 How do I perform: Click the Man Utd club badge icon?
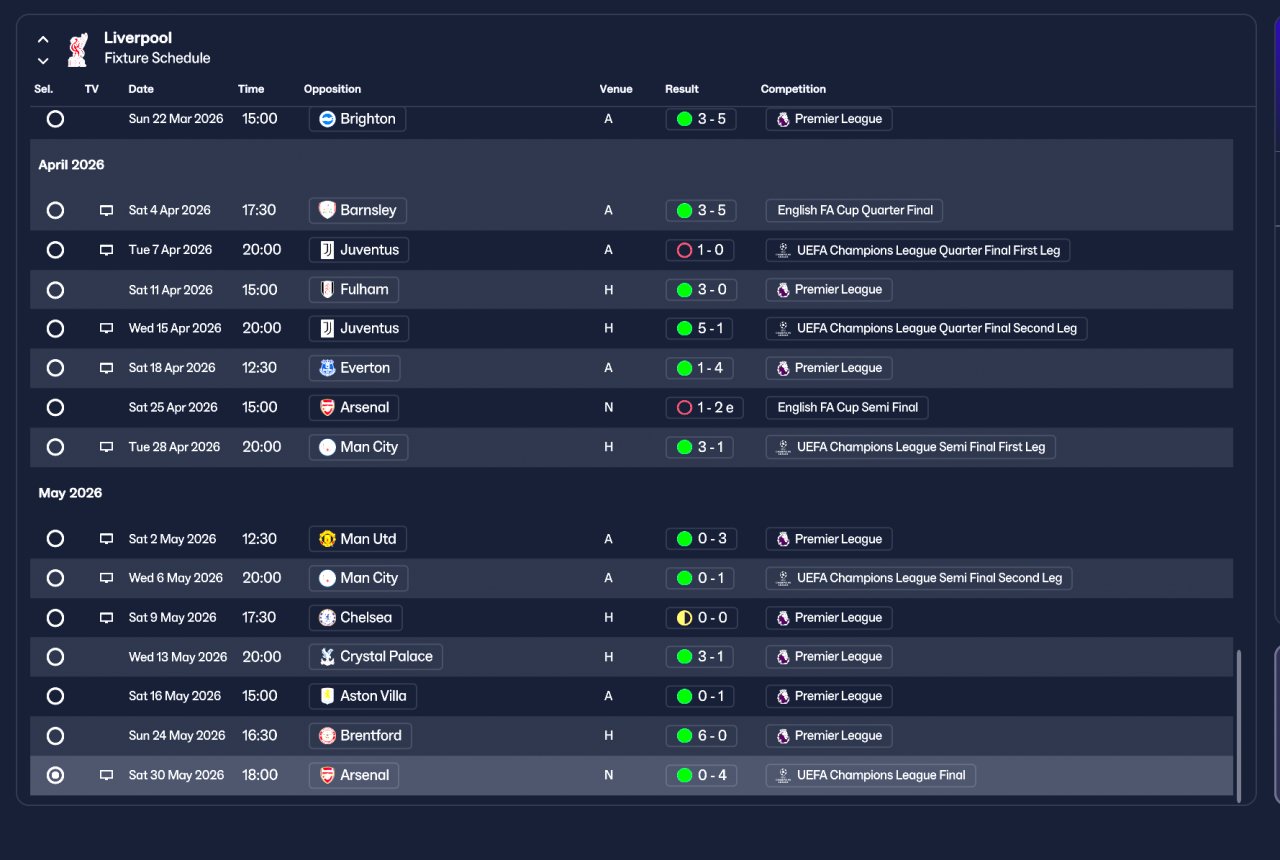(327, 539)
